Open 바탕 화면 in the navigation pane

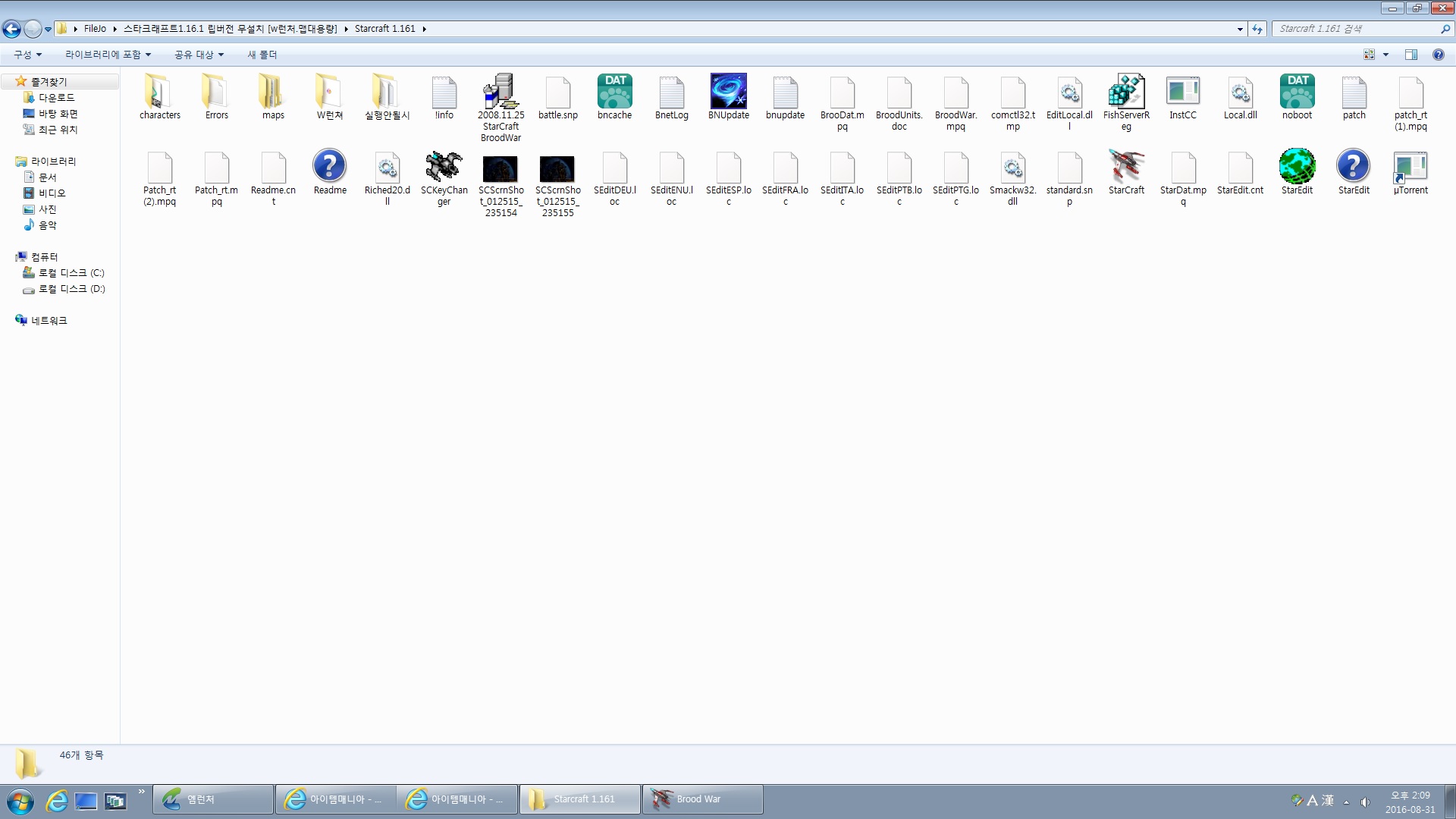(x=58, y=114)
